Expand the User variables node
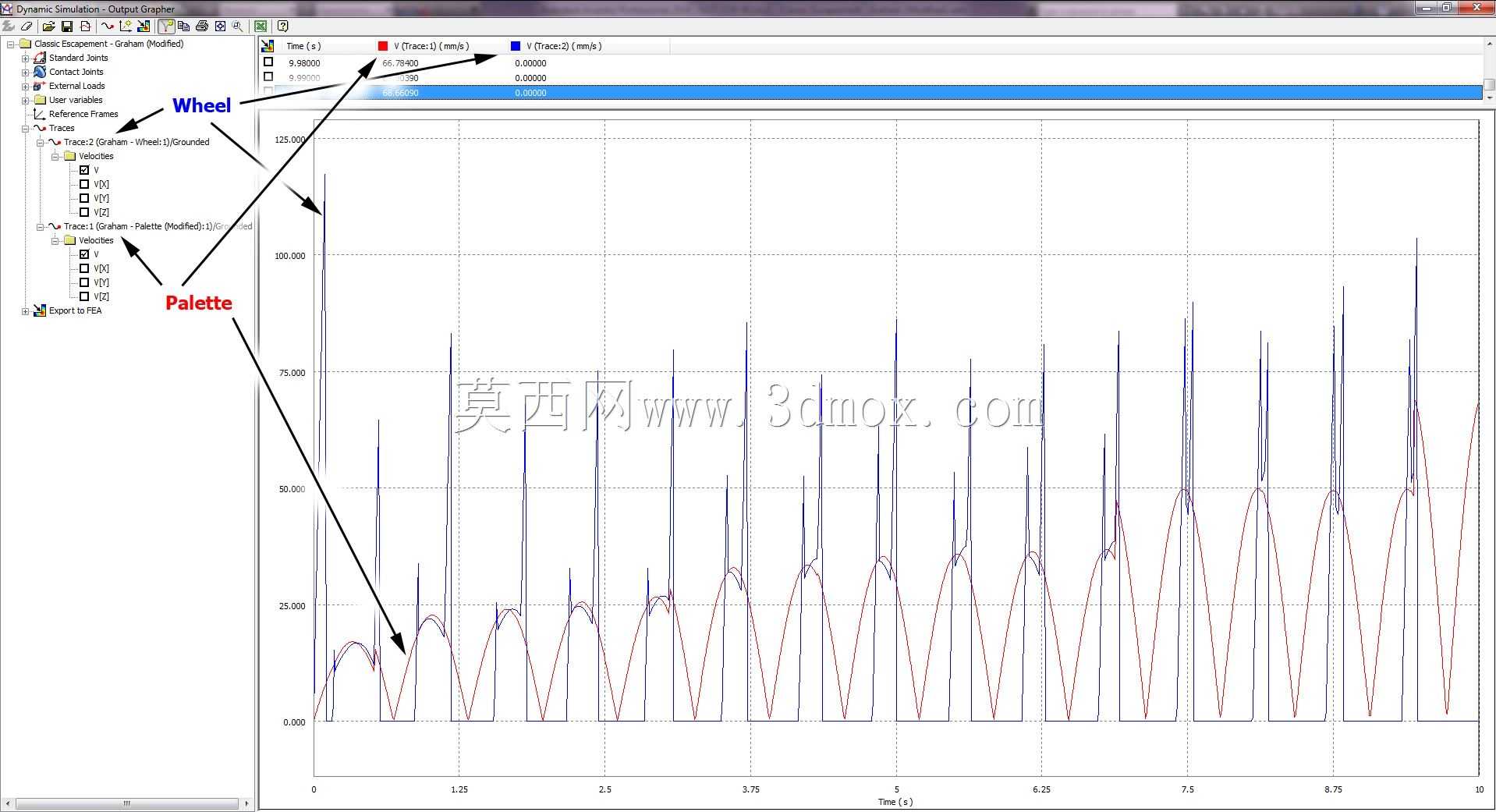The height and width of the screenshot is (812, 1496). click(25, 100)
